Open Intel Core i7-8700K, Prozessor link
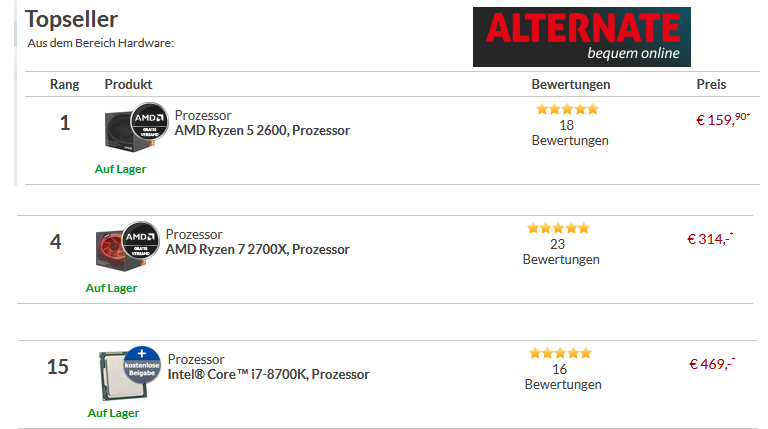Viewport: 768px width, 429px height. (268, 375)
